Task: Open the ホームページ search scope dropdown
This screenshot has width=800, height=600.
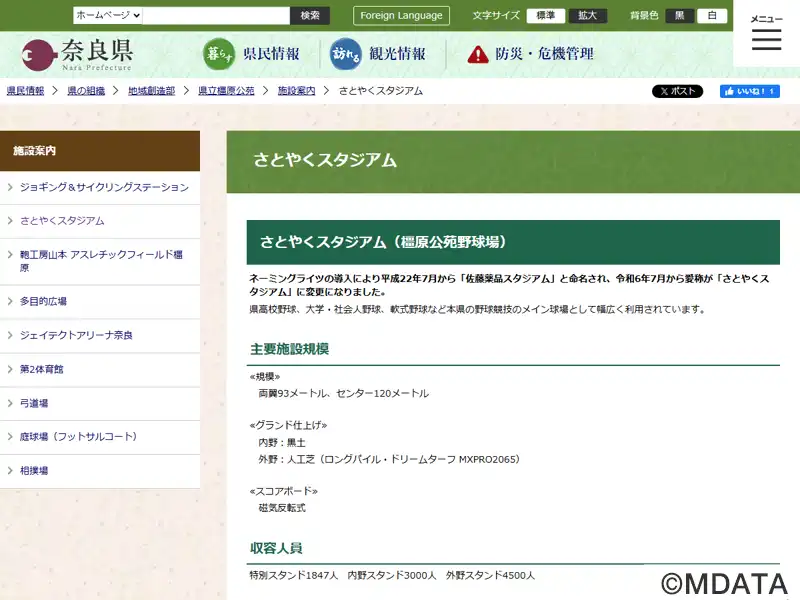Action: (x=108, y=16)
